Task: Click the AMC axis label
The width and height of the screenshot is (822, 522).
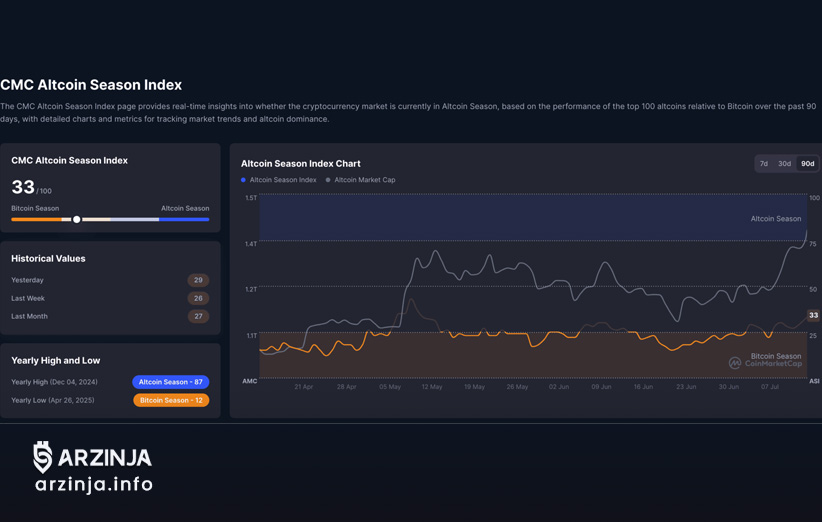Action: click(x=250, y=381)
